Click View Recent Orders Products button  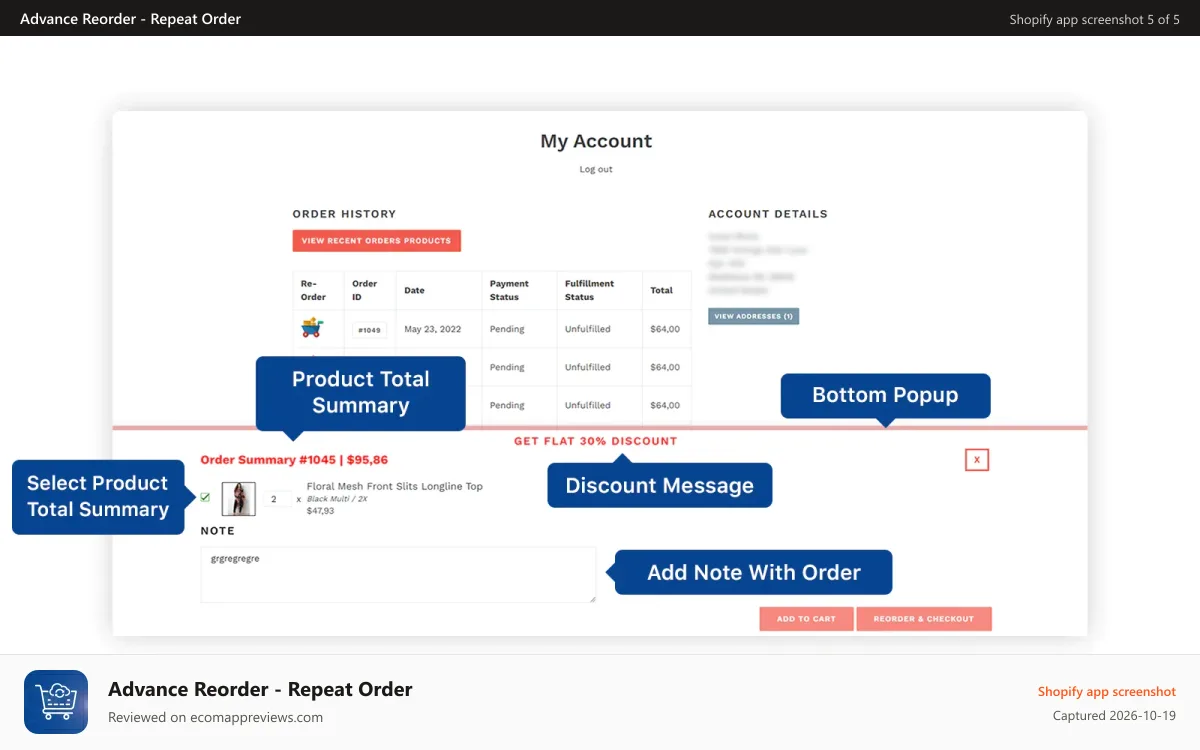click(x=376, y=241)
